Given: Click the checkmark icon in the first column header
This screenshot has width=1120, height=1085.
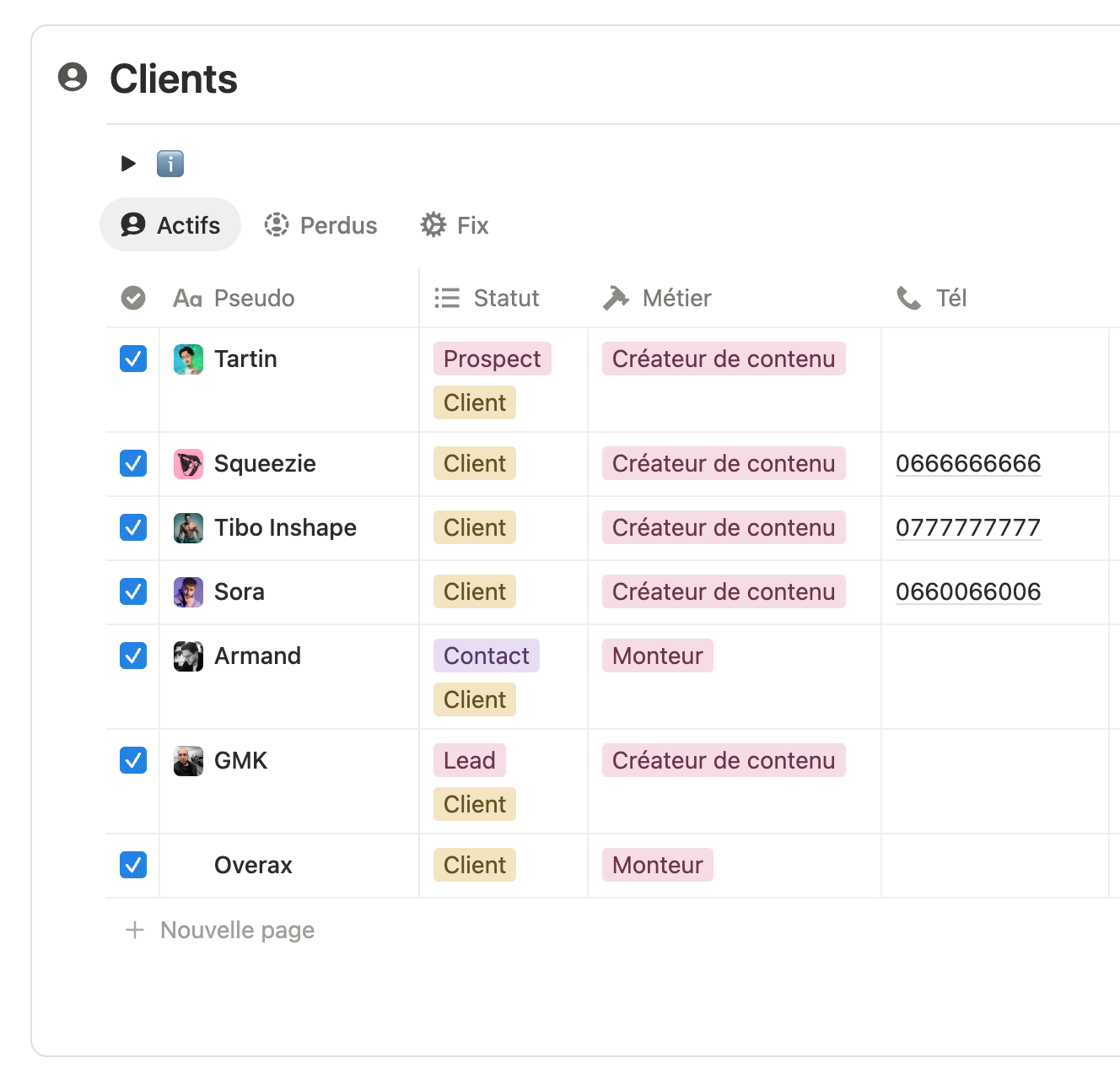Looking at the screenshot, I should click(132, 298).
